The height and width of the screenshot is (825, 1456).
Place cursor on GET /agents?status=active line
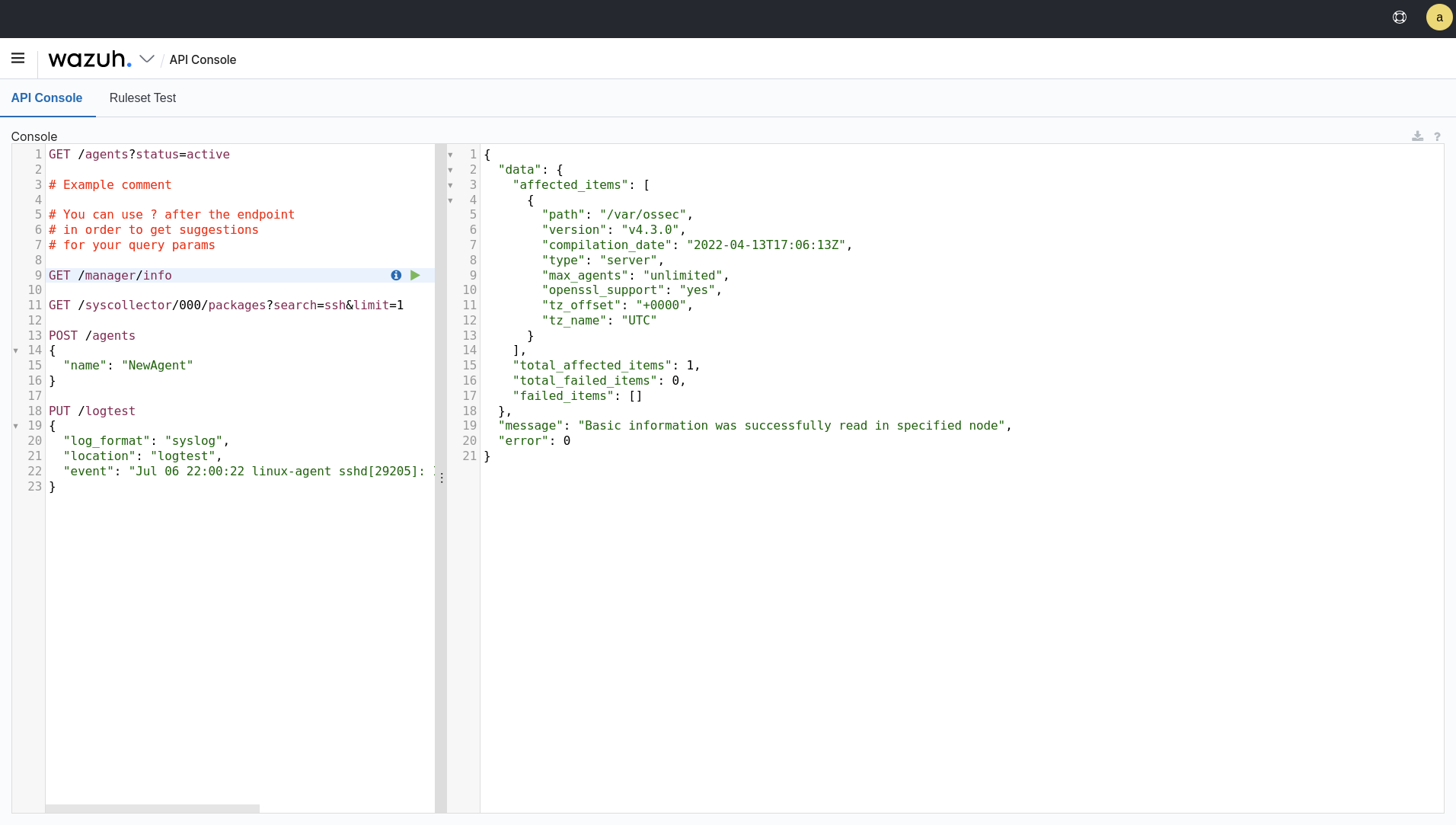click(139, 154)
